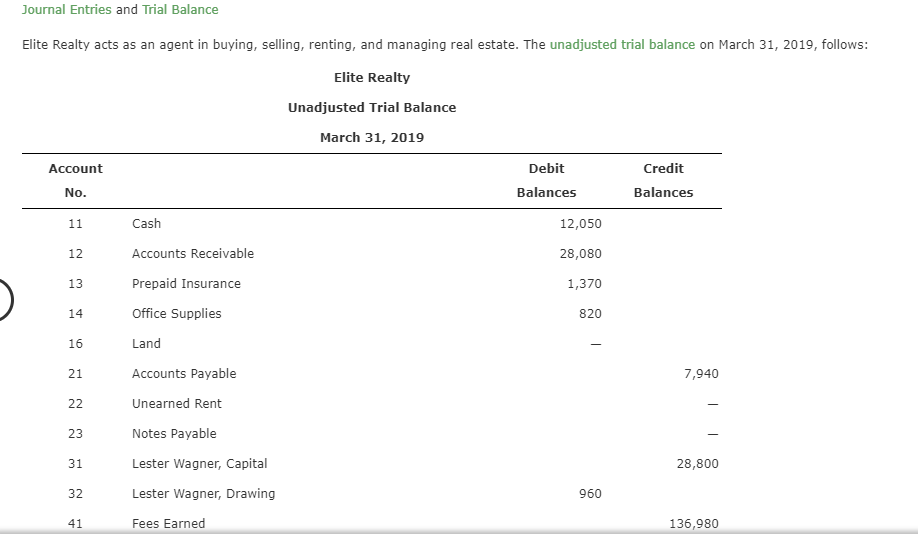Image resolution: width=918 pixels, height=536 pixels.
Task: Select the Accounts Payable account name
Action: coord(184,374)
